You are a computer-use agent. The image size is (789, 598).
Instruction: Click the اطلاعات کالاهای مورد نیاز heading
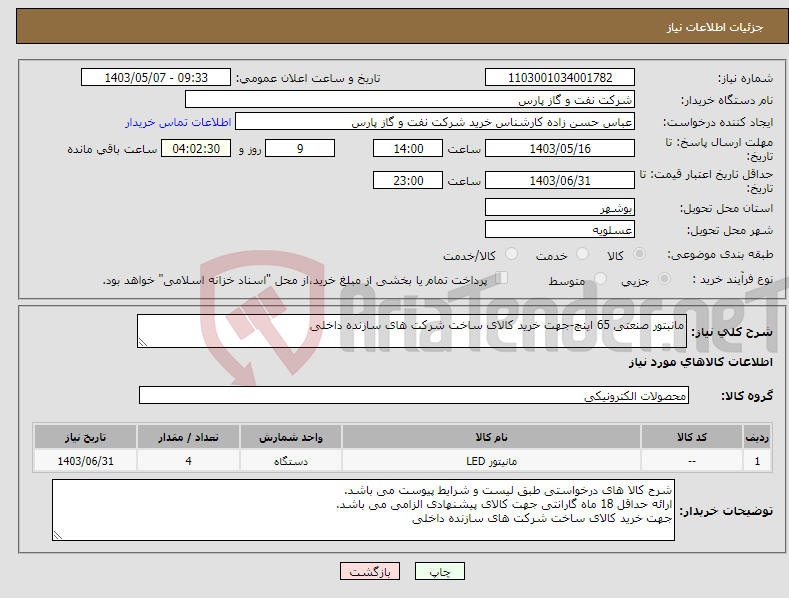[700, 362]
